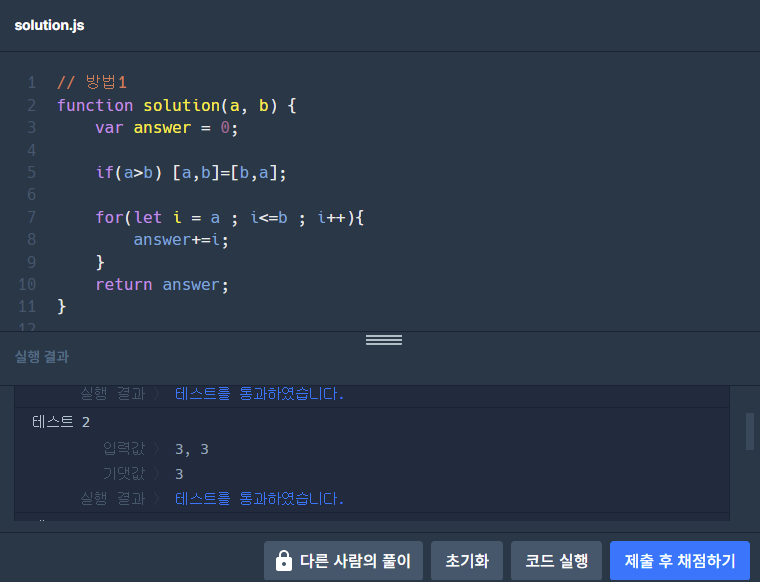Image resolution: width=760 pixels, height=582 pixels.
Task: Click the results panel scrollbar thumb
Action: pyautogui.click(x=750, y=431)
